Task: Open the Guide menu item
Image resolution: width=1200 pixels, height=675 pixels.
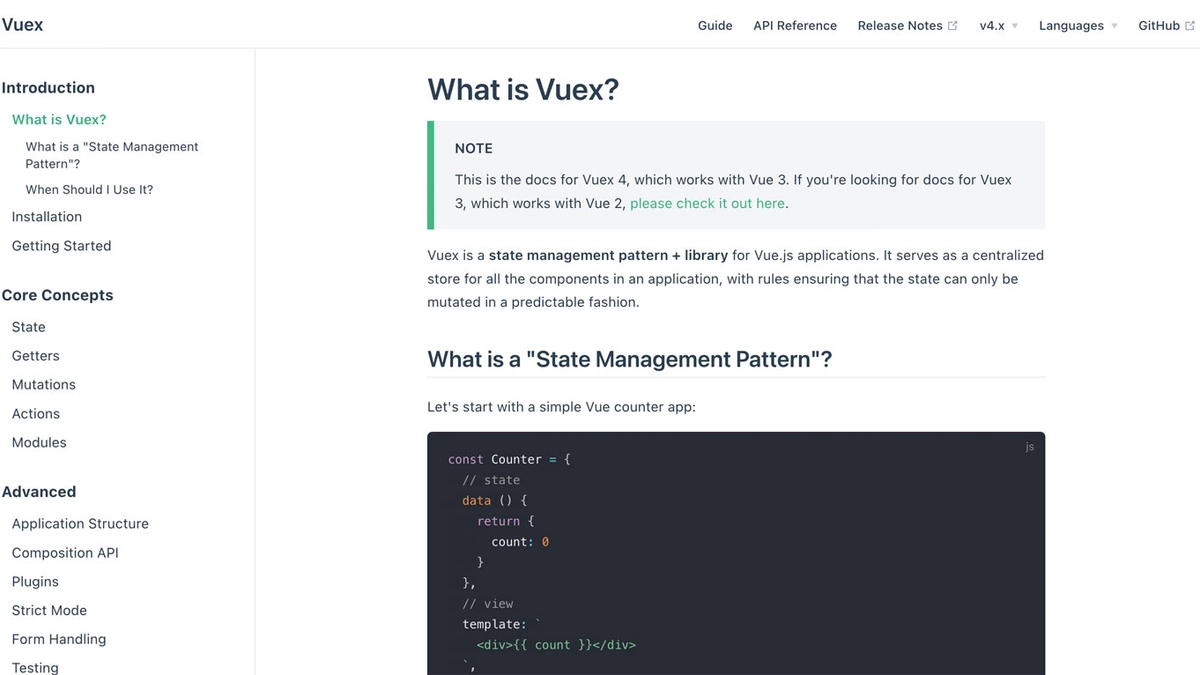Action: coord(714,25)
